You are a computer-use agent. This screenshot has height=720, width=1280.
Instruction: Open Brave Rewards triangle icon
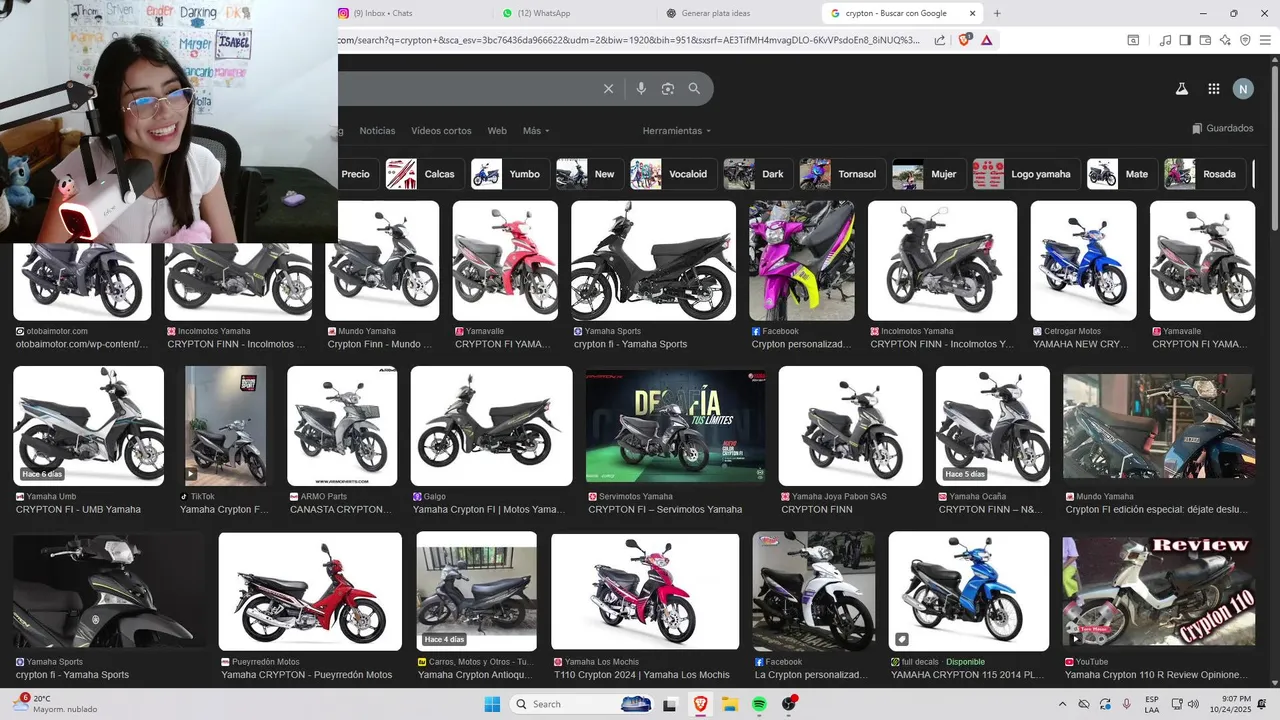pyautogui.click(x=986, y=40)
